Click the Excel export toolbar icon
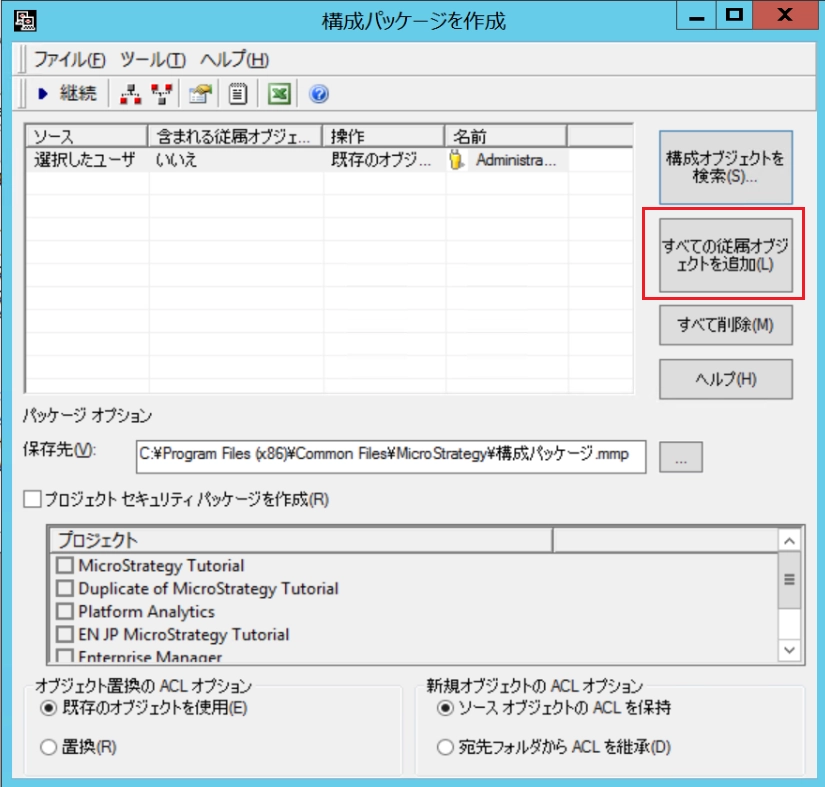Screen dimensions: 825x787 click(x=279, y=94)
